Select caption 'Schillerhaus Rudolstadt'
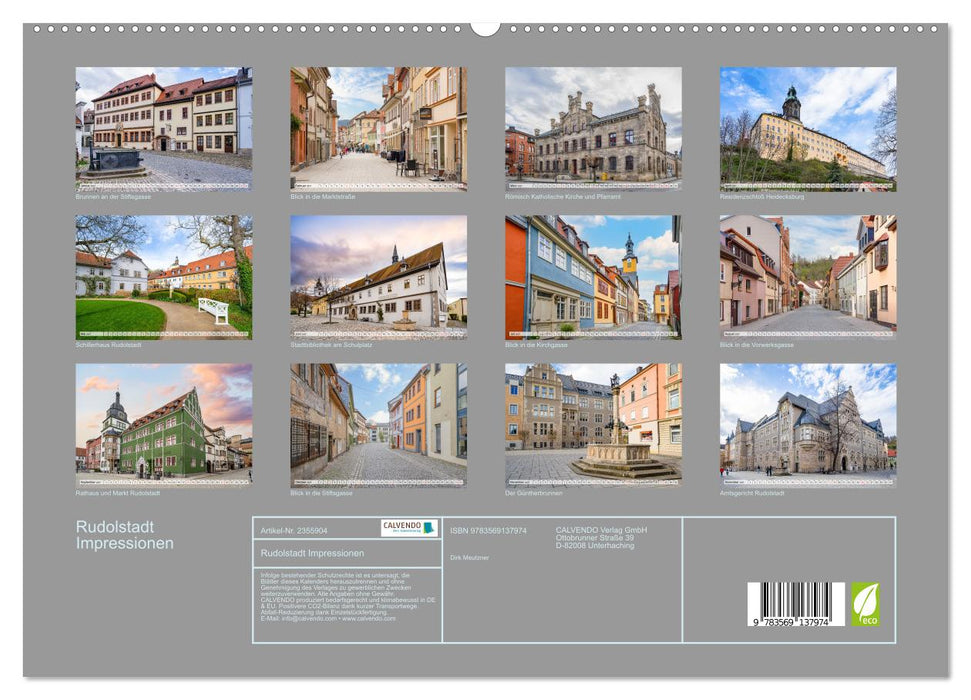This screenshot has width=971, height=700. 108,345
